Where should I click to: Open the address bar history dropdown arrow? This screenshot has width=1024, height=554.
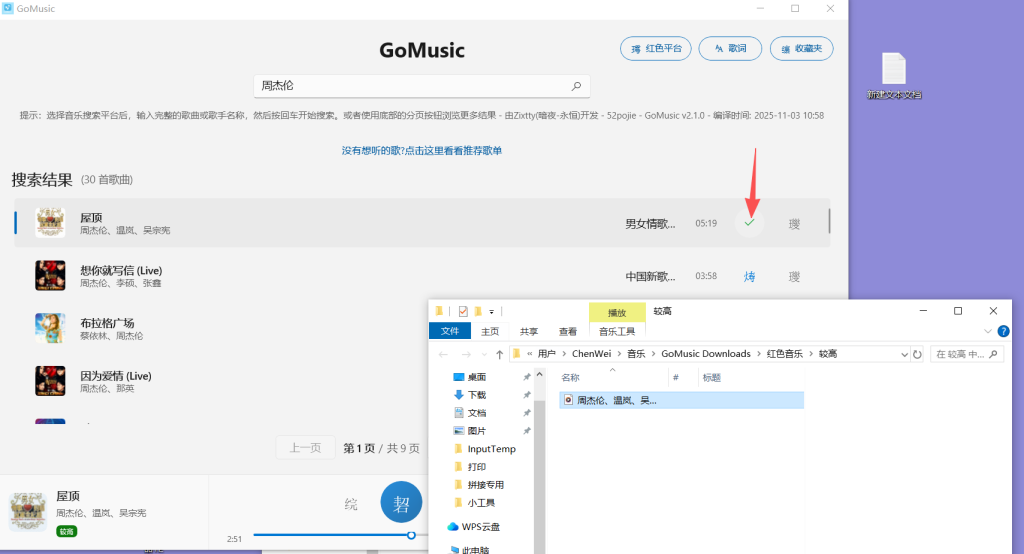(904, 354)
